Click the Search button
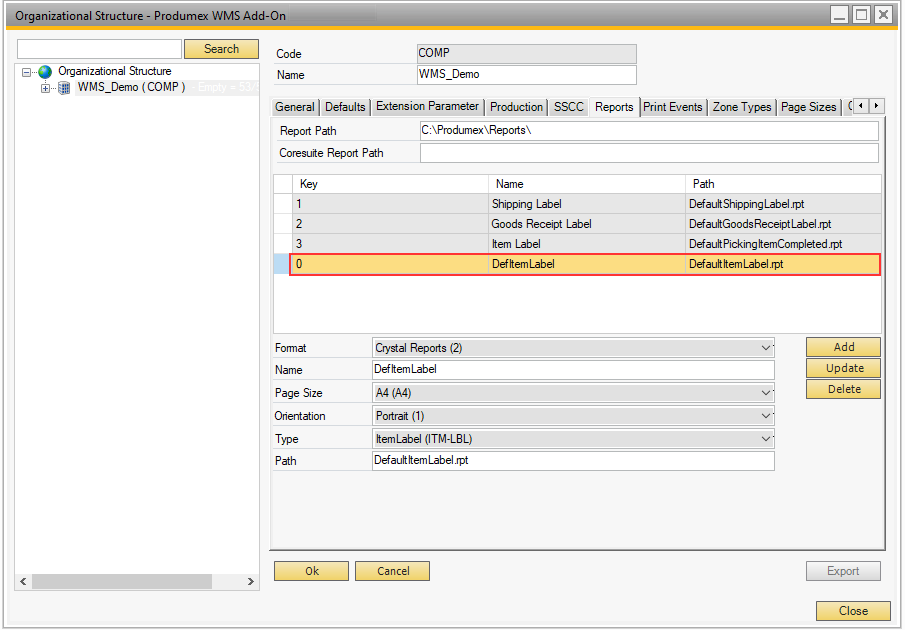Screen dimensions: 905x630 [x=221, y=49]
